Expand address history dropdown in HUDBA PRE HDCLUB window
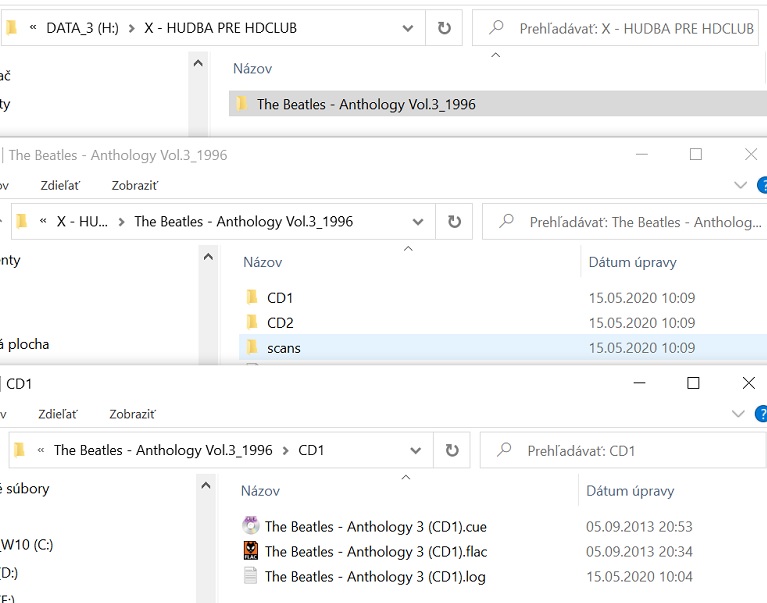767x603 pixels. 407,28
